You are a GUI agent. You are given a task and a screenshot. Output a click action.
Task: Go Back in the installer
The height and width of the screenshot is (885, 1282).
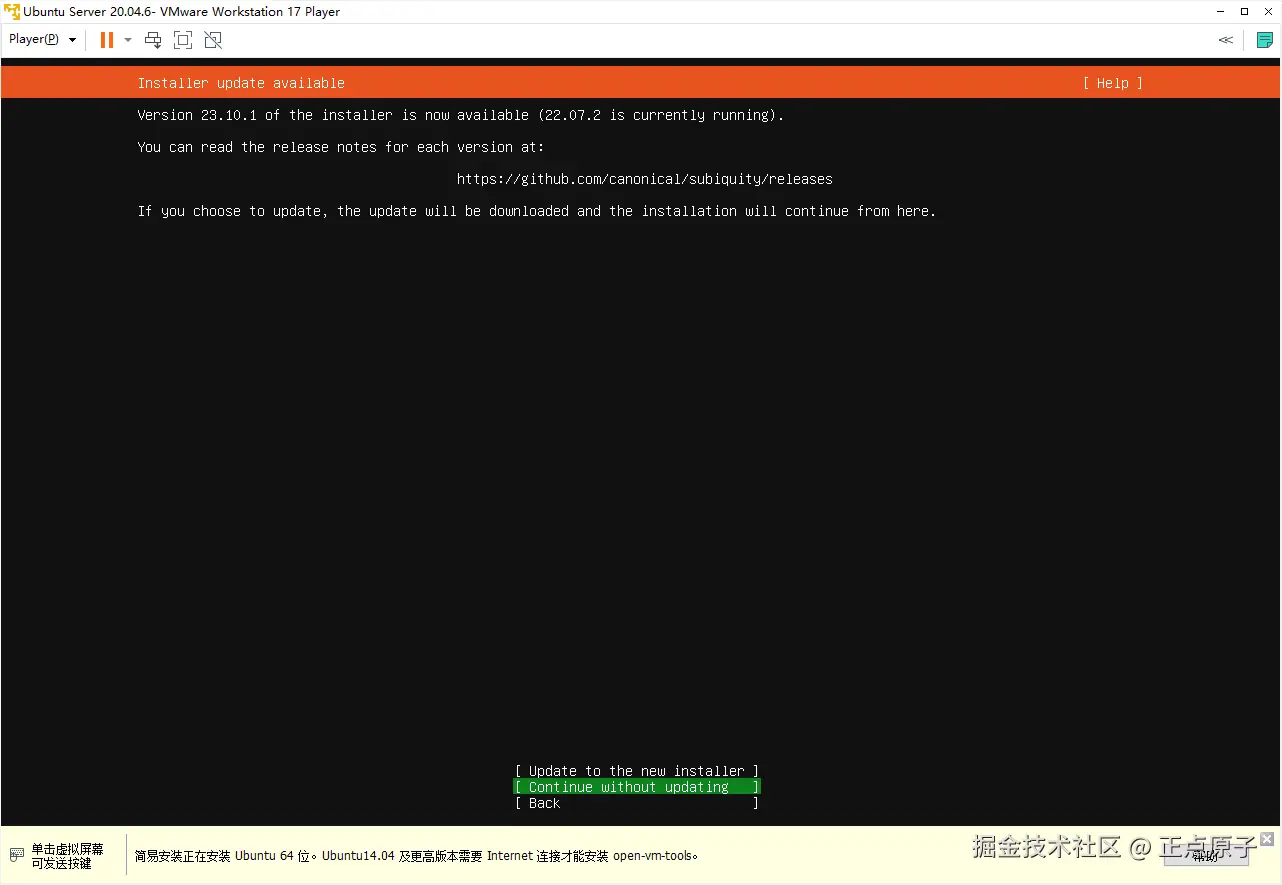coord(637,803)
